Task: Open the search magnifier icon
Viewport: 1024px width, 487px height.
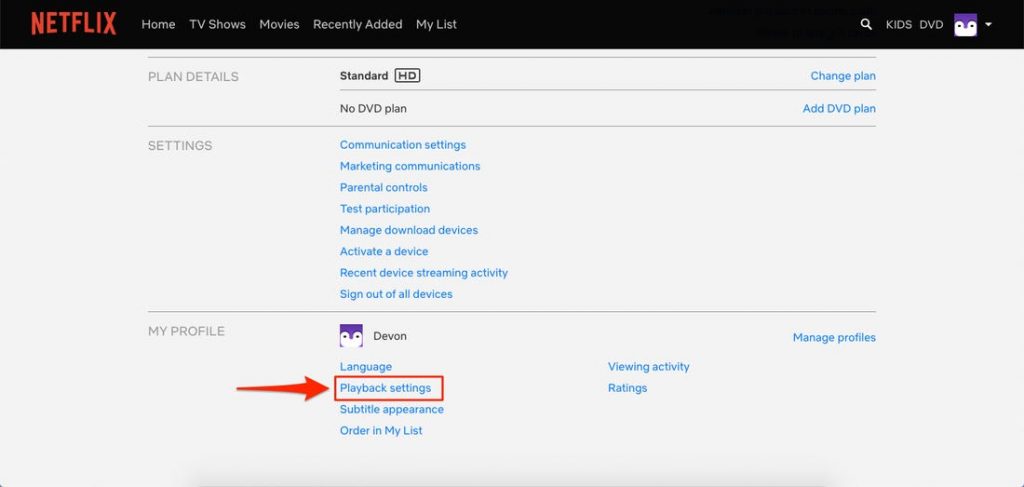Action: [x=866, y=24]
